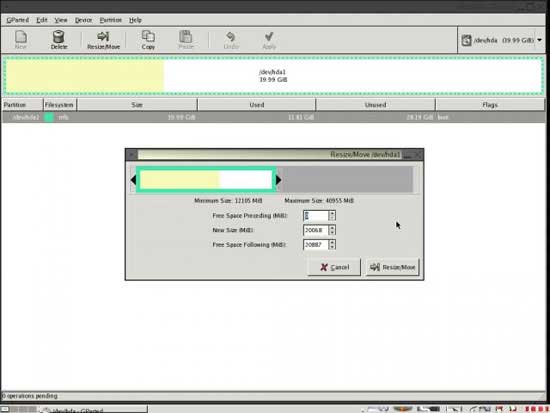The height and width of the screenshot is (413, 550).
Task: Cancel the Resize/Move dialog
Action: pyautogui.click(x=334, y=267)
